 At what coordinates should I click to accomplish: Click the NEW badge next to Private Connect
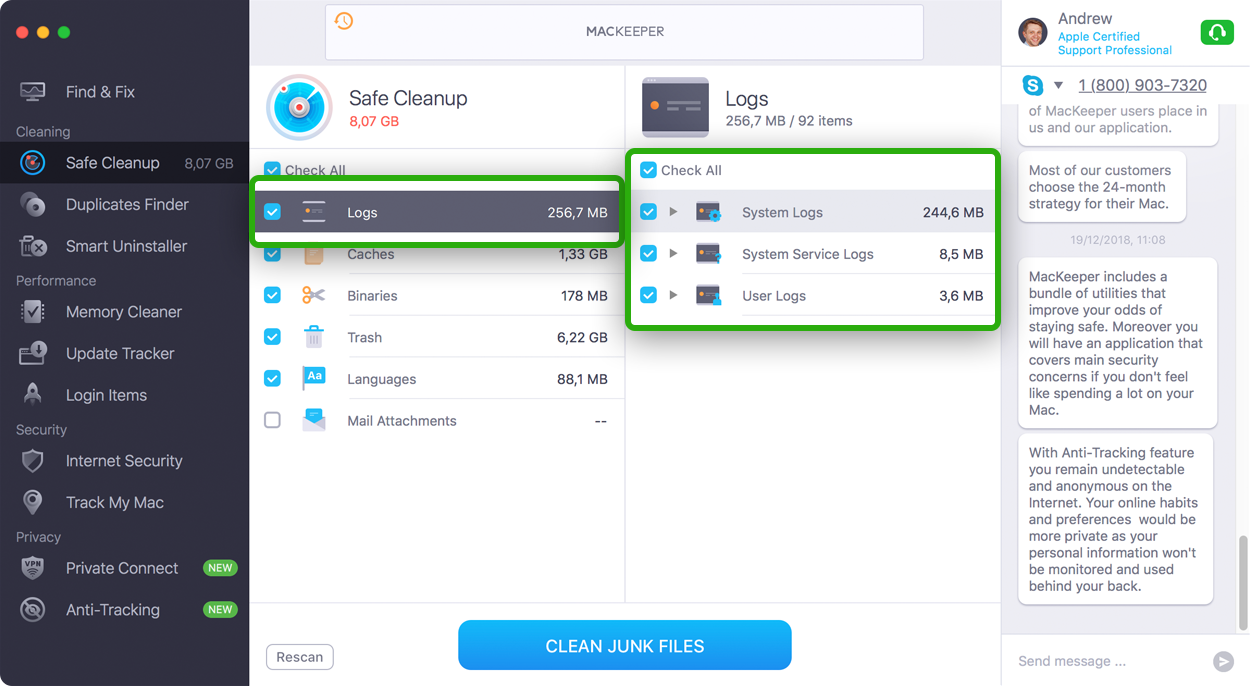point(220,568)
